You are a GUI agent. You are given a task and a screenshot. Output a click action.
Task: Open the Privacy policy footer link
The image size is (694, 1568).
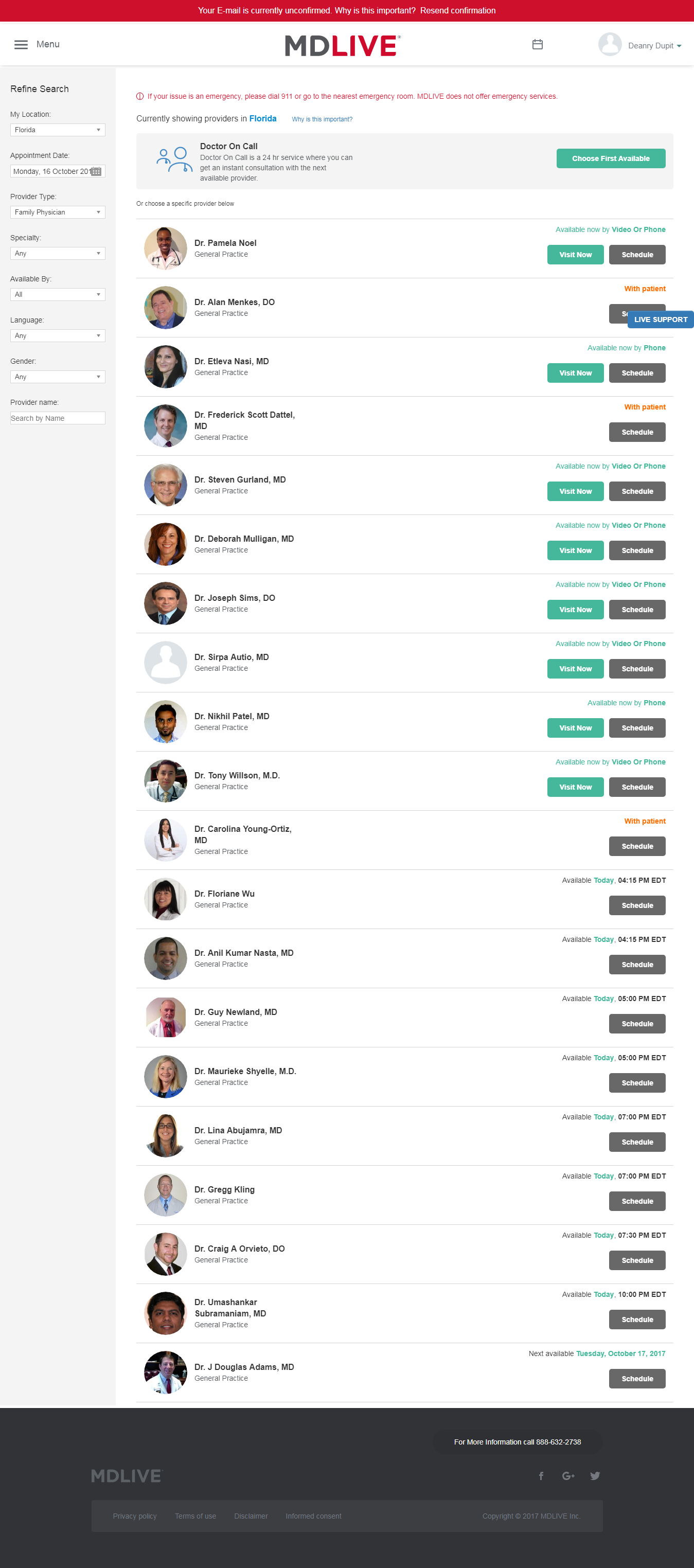pos(135,1516)
